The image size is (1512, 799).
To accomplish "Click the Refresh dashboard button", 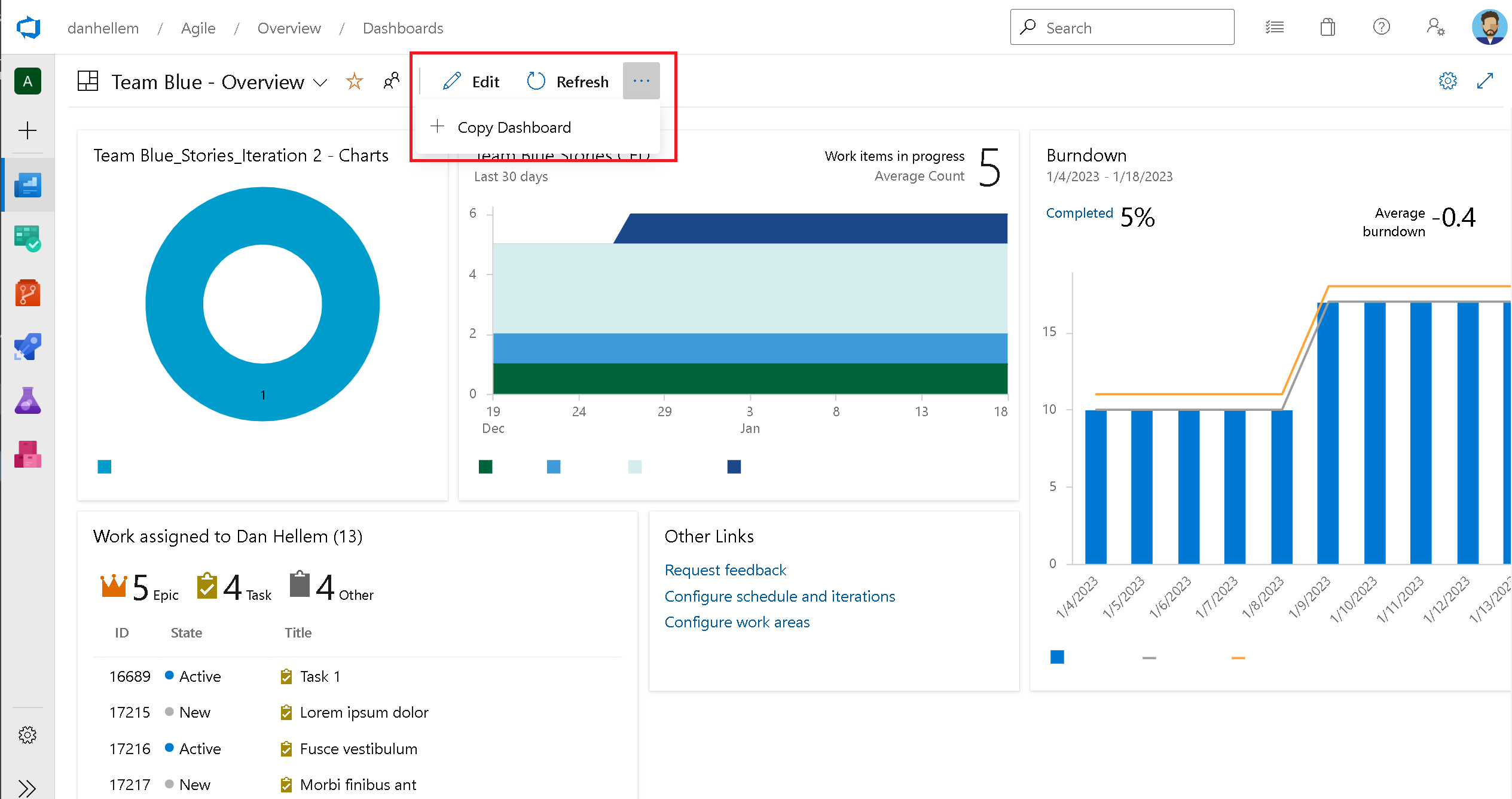I will [x=566, y=82].
